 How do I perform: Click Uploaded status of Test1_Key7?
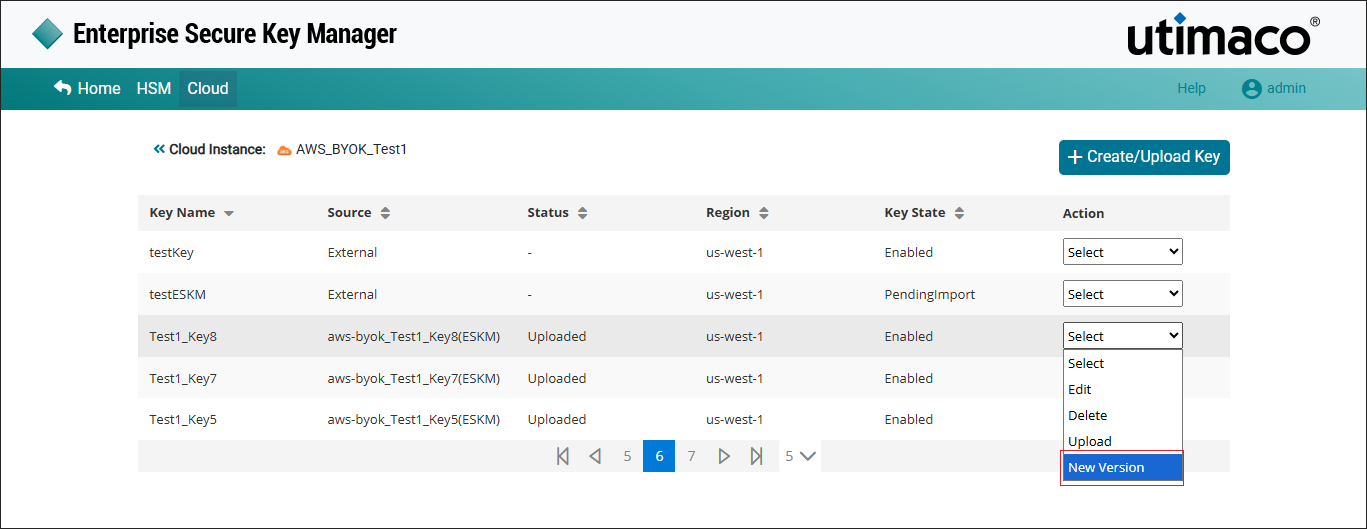coord(557,378)
